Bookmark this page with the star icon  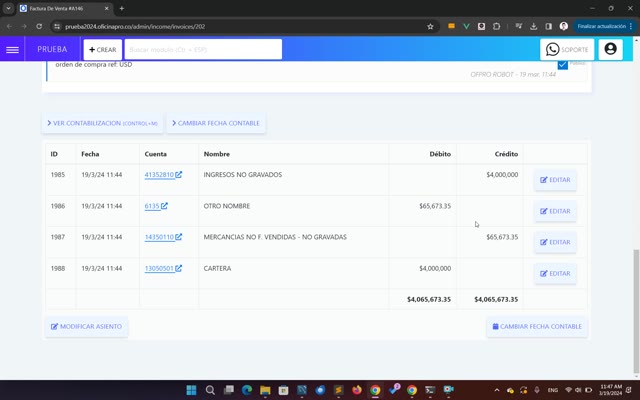coord(430,27)
